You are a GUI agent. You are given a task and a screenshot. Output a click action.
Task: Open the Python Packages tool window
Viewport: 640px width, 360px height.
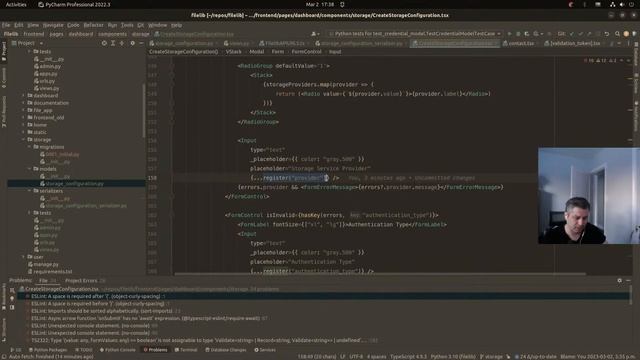[x=48, y=350]
